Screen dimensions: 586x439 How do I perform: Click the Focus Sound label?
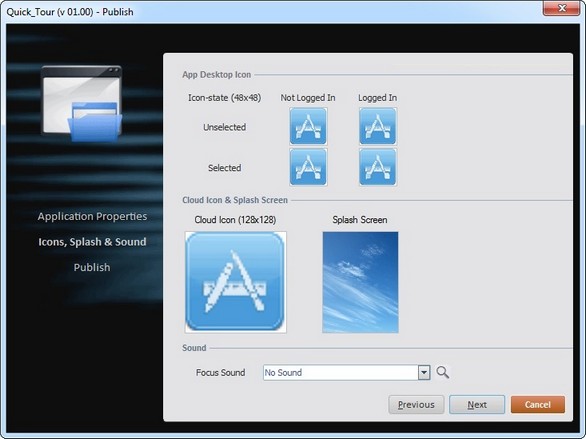point(220,372)
